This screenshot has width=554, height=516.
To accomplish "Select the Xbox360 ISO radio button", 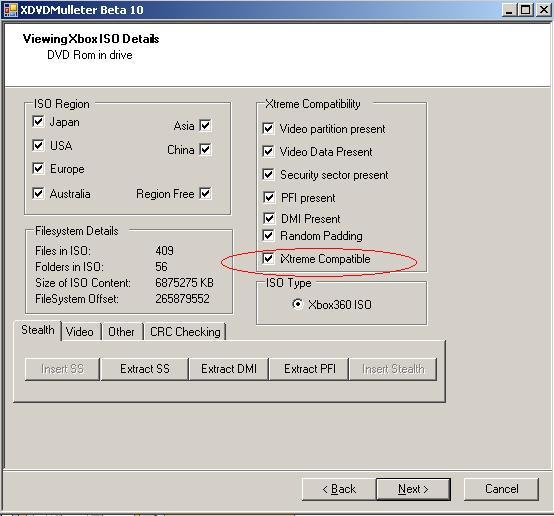I will 297,304.
